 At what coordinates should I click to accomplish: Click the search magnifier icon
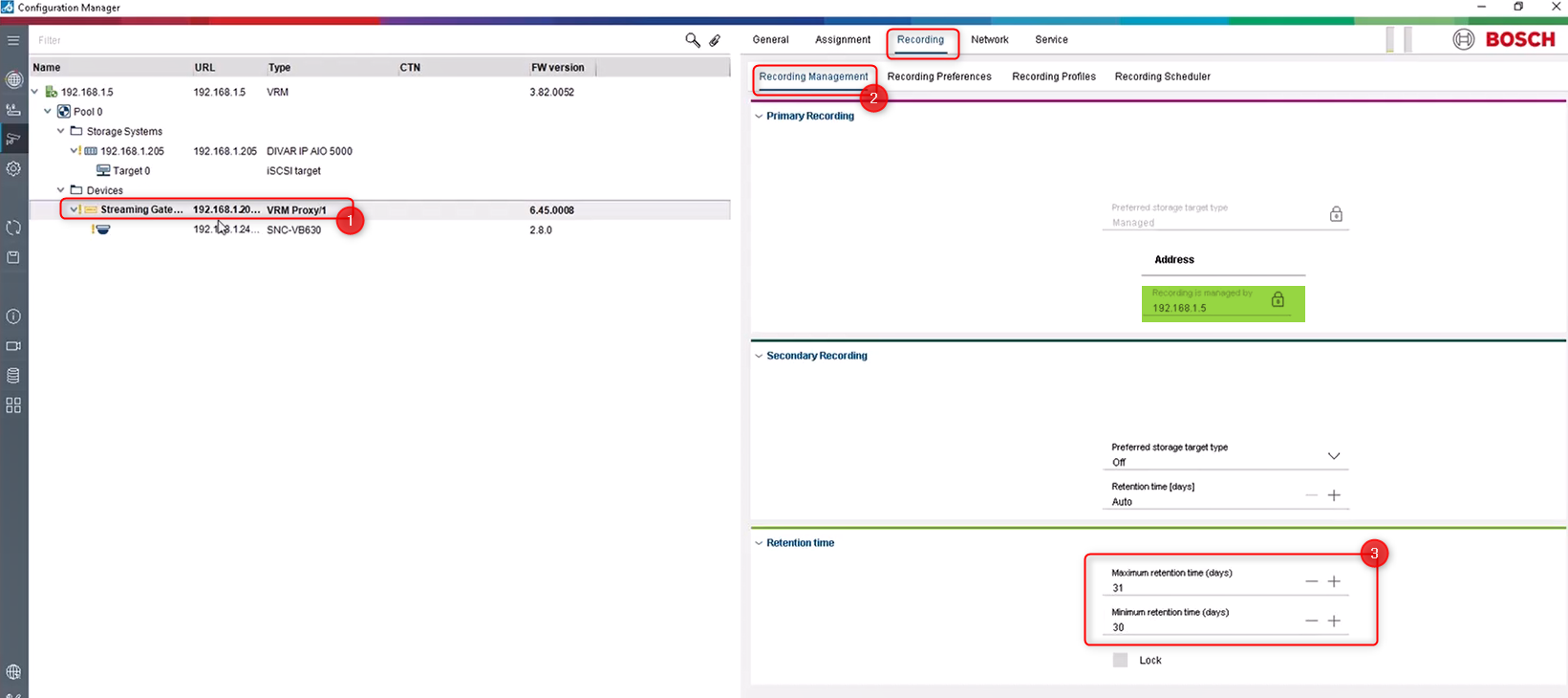(x=693, y=40)
